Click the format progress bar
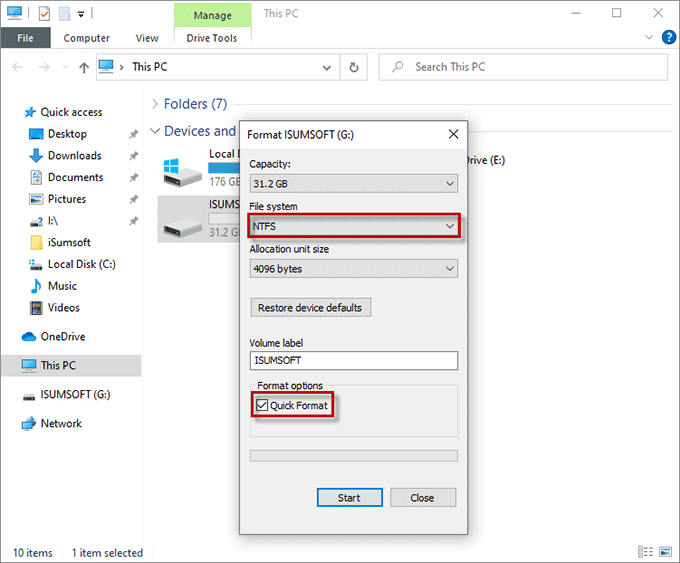Viewport: 680px width, 563px height. pos(354,456)
